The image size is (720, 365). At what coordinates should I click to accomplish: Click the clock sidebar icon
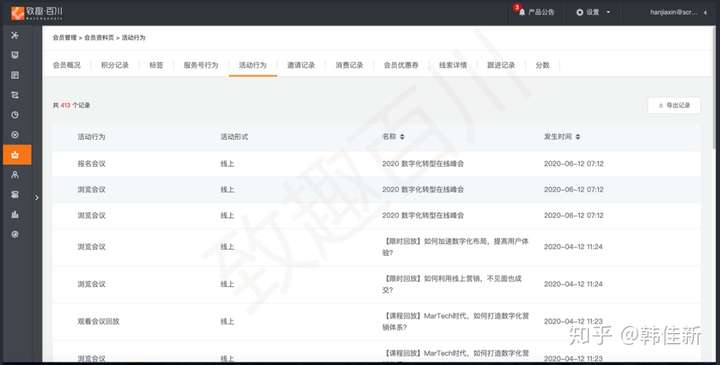(15, 115)
